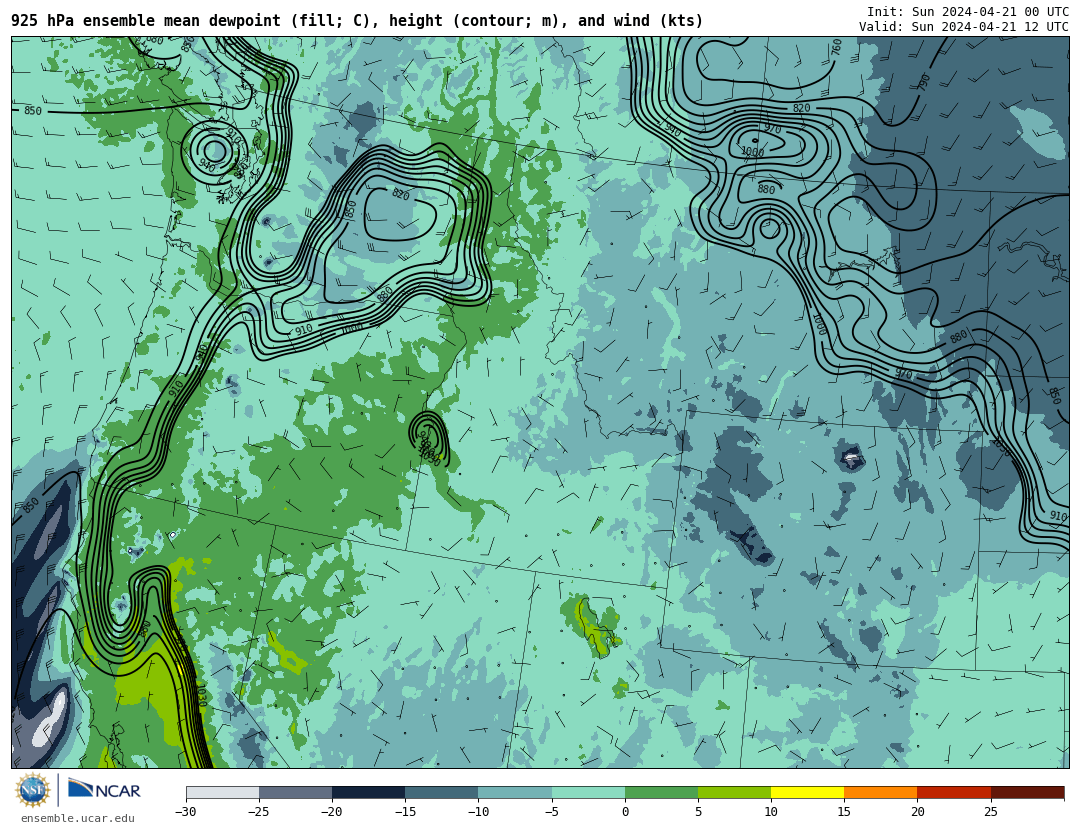
Task: Click the Init: Sun 2024-04-21 00 UTC text
Action: (x=968, y=12)
